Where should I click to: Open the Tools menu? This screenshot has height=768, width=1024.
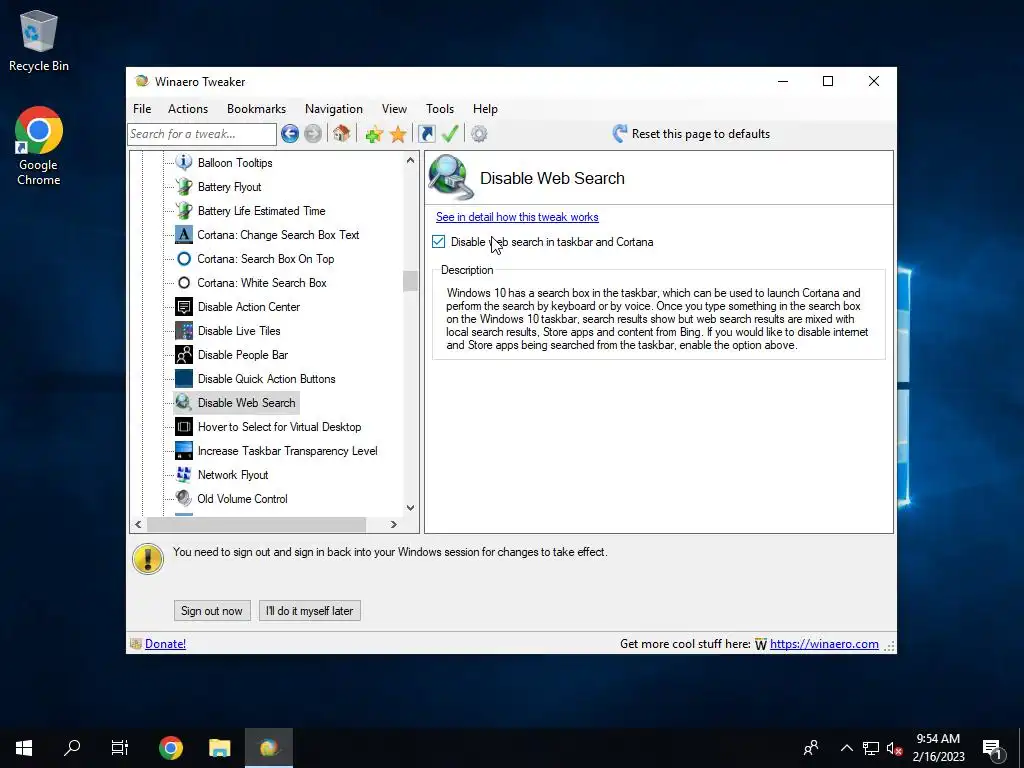[x=440, y=109]
